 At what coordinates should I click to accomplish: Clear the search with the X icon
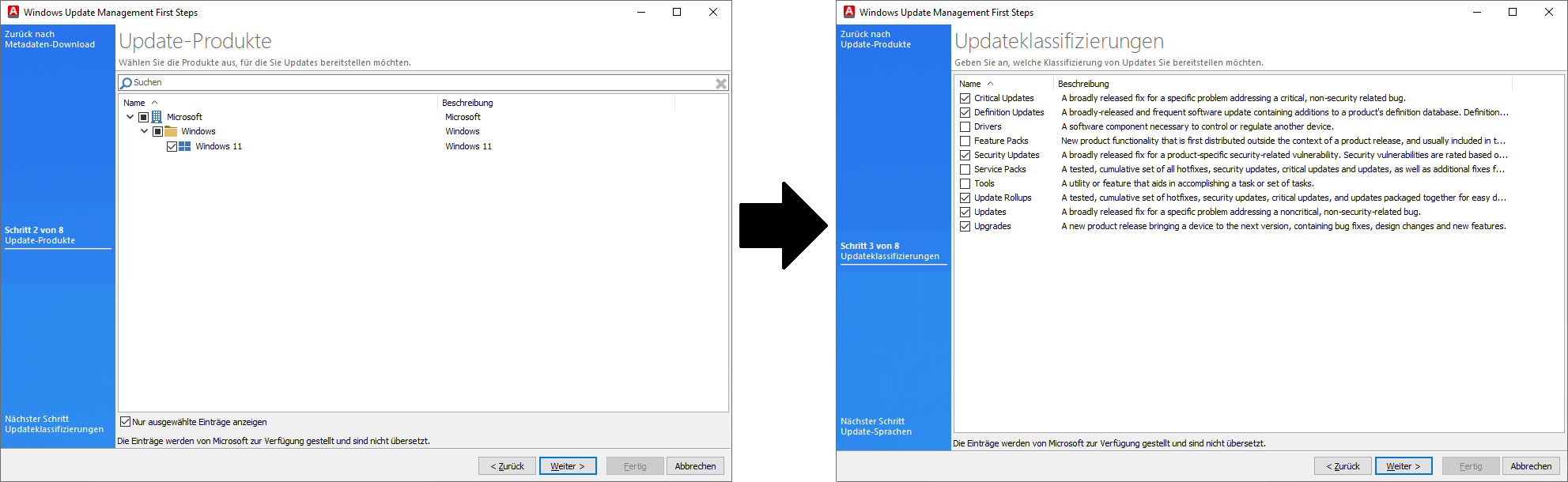720,83
